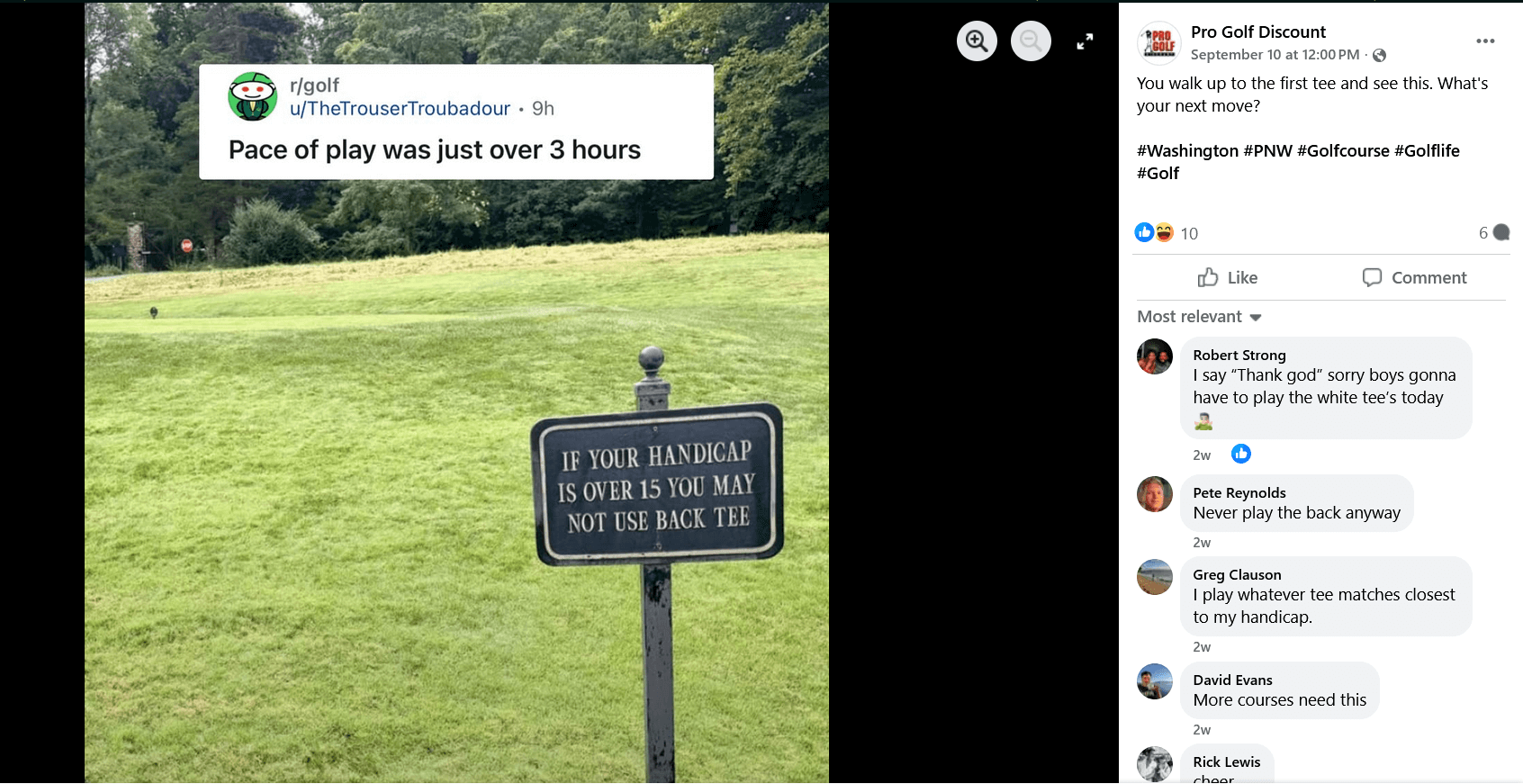
Task: Click the September 10 post timestamp link
Action: [1272, 55]
